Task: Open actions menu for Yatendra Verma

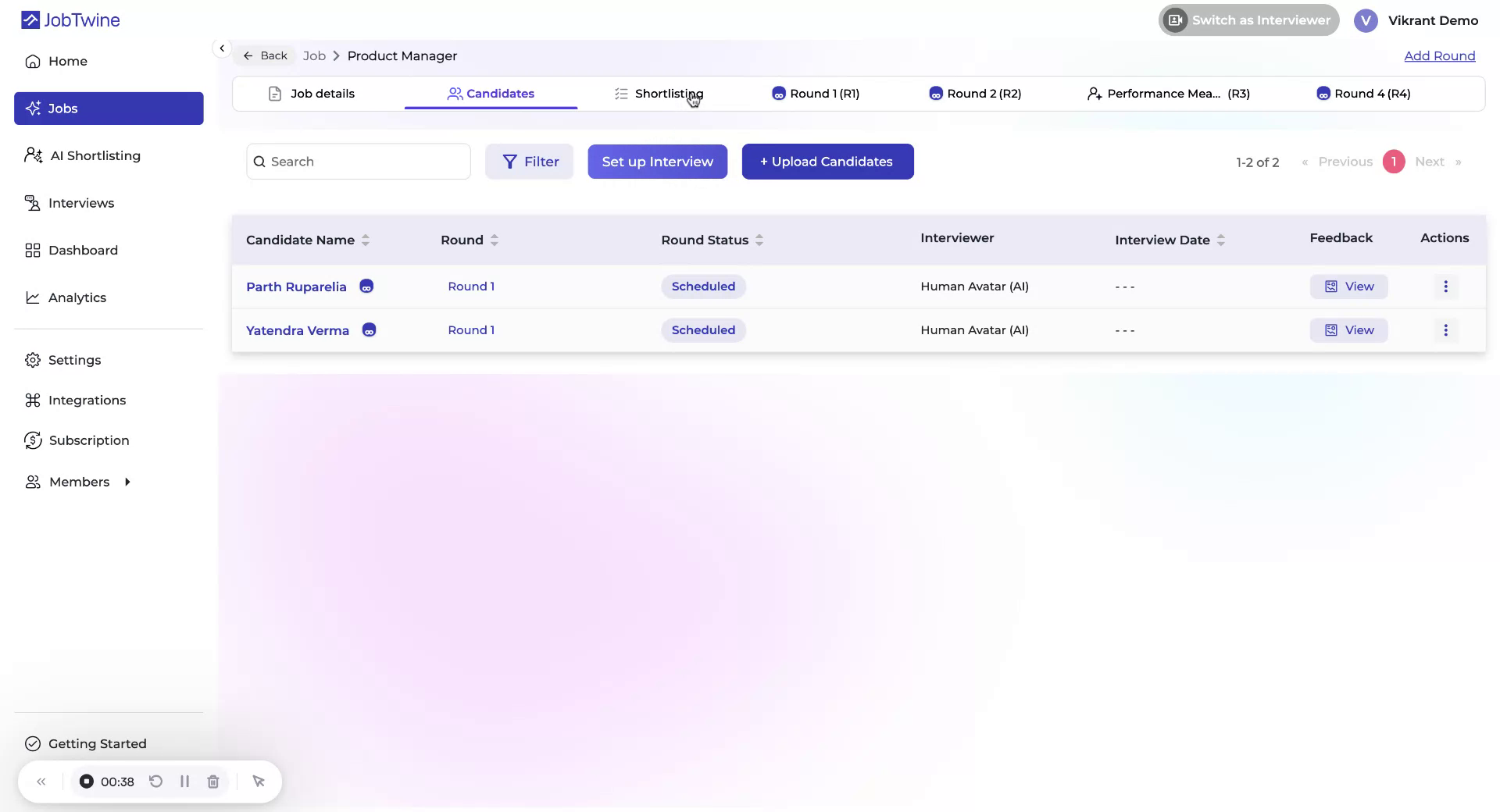Action: tap(1445, 329)
